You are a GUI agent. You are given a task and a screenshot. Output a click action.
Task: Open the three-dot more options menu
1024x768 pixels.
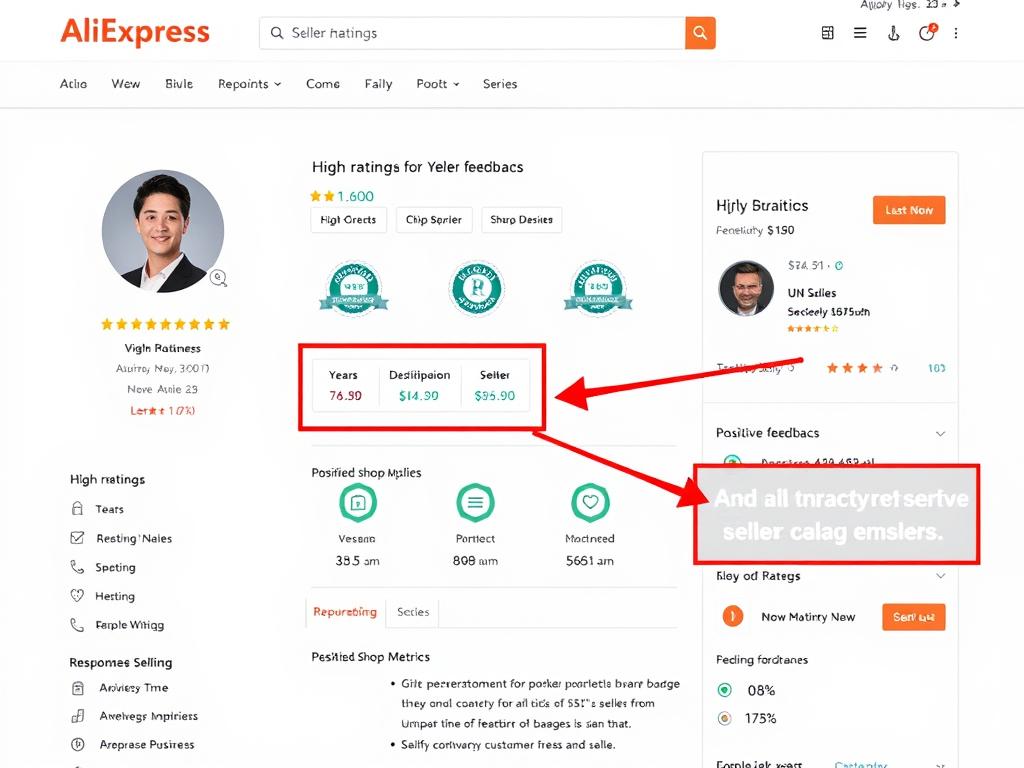point(955,33)
